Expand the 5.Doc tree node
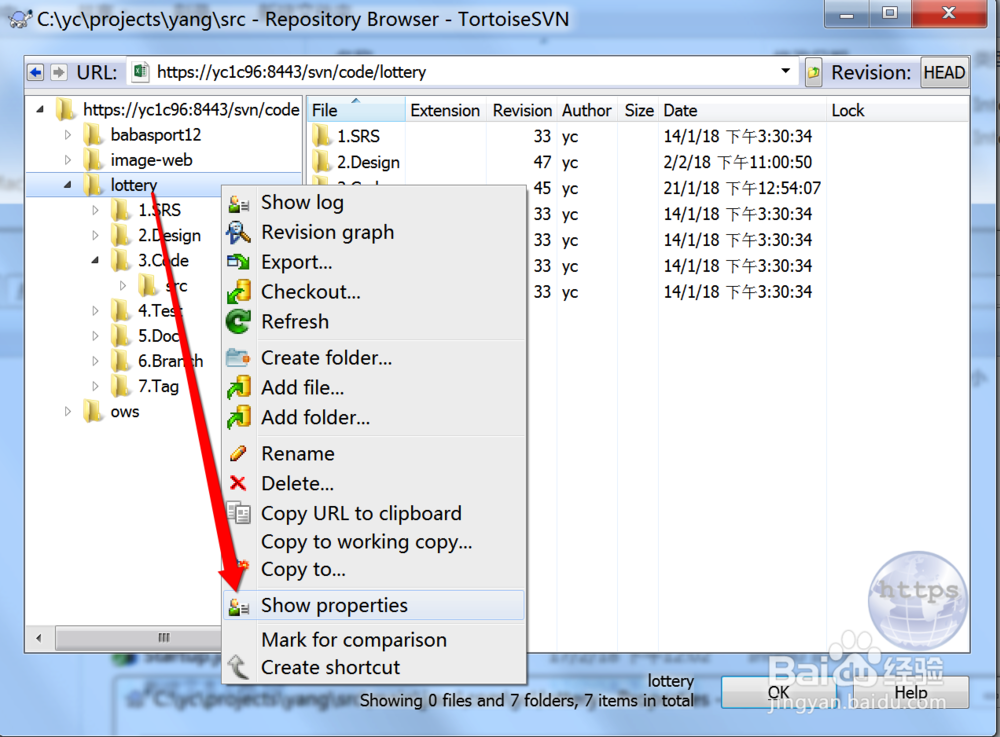The image size is (1000, 737). pos(95,336)
